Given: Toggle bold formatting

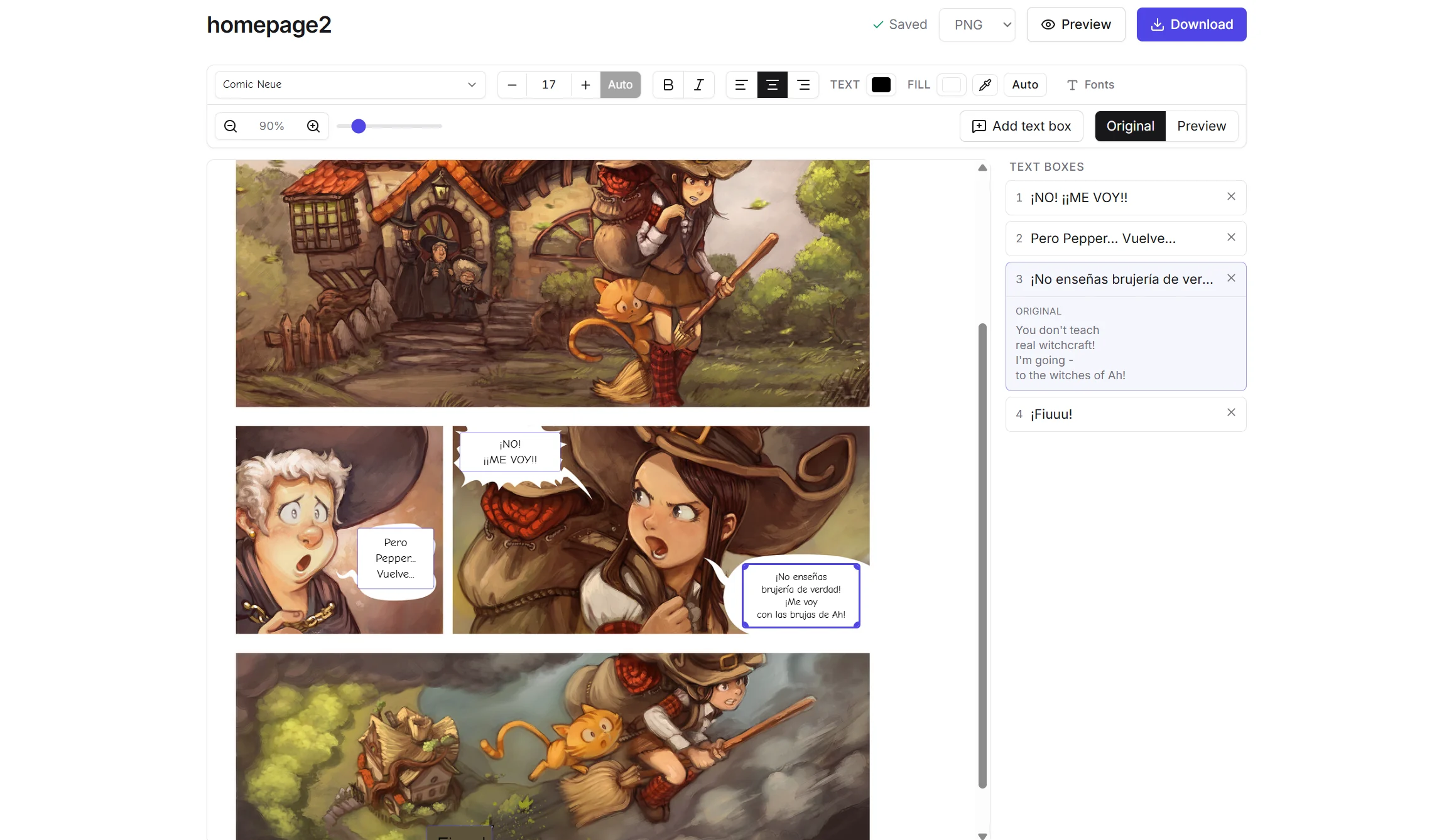Looking at the screenshot, I should (x=668, y=85).
